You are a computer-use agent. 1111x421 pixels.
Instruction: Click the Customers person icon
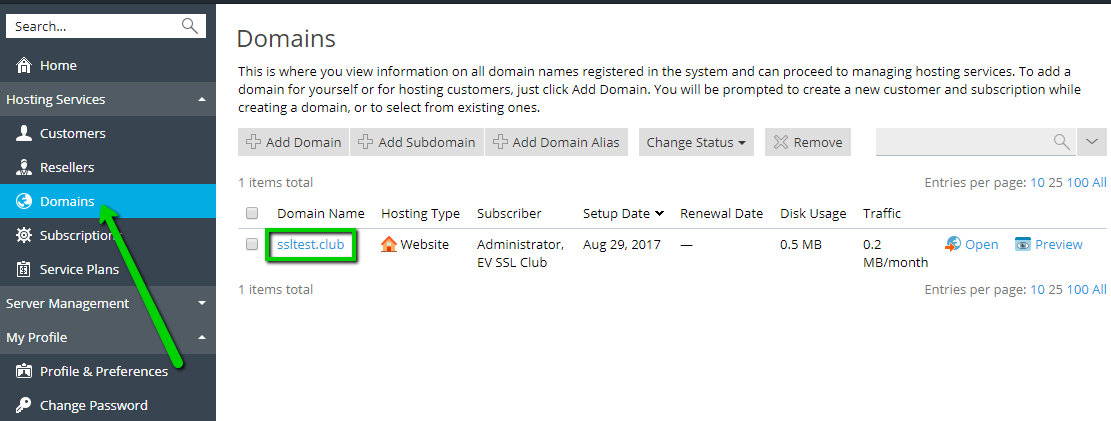coord(24,134)
